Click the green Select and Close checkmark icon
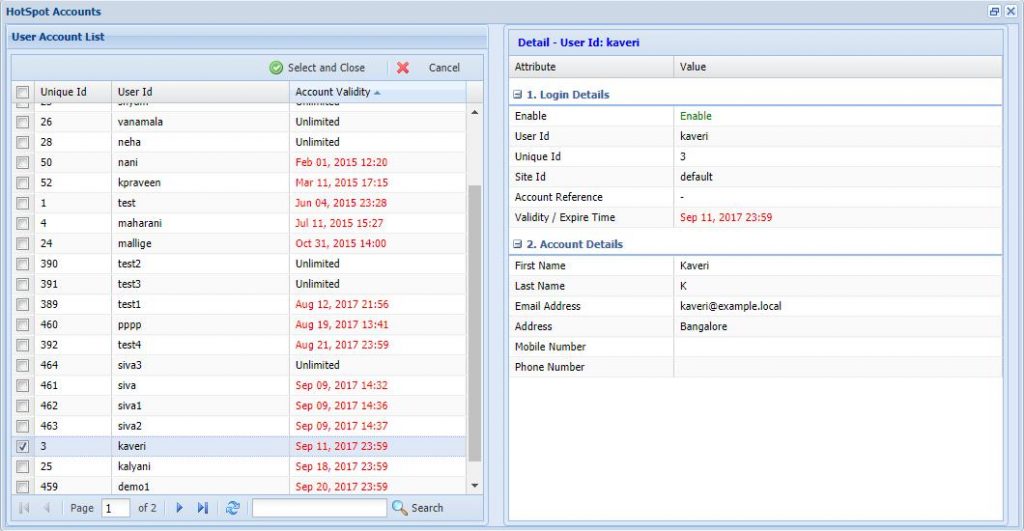Viewport: 1024px width, 531px height. [276, 68]
